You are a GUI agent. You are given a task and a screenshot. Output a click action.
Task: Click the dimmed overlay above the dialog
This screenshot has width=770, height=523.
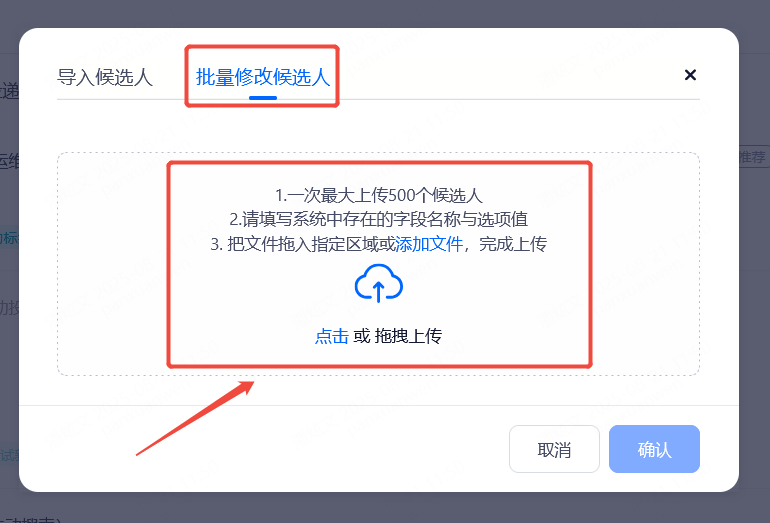pyautogui.click(x=385, y=13)
